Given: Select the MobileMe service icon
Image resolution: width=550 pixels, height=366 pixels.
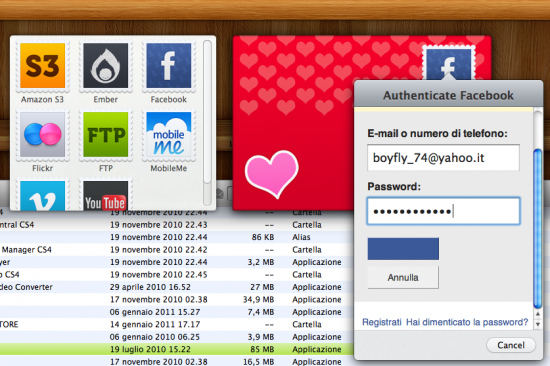Looking at the screenshot, I should (169, 134).
